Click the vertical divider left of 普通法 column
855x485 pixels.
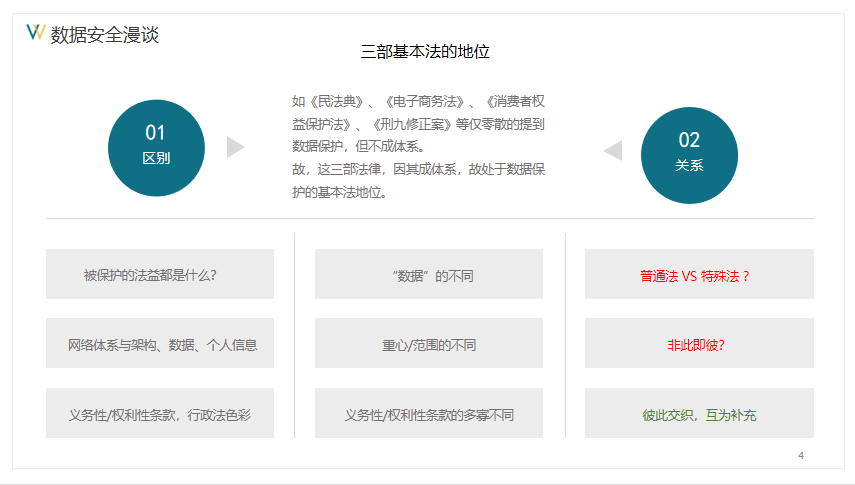coord(565,335)
